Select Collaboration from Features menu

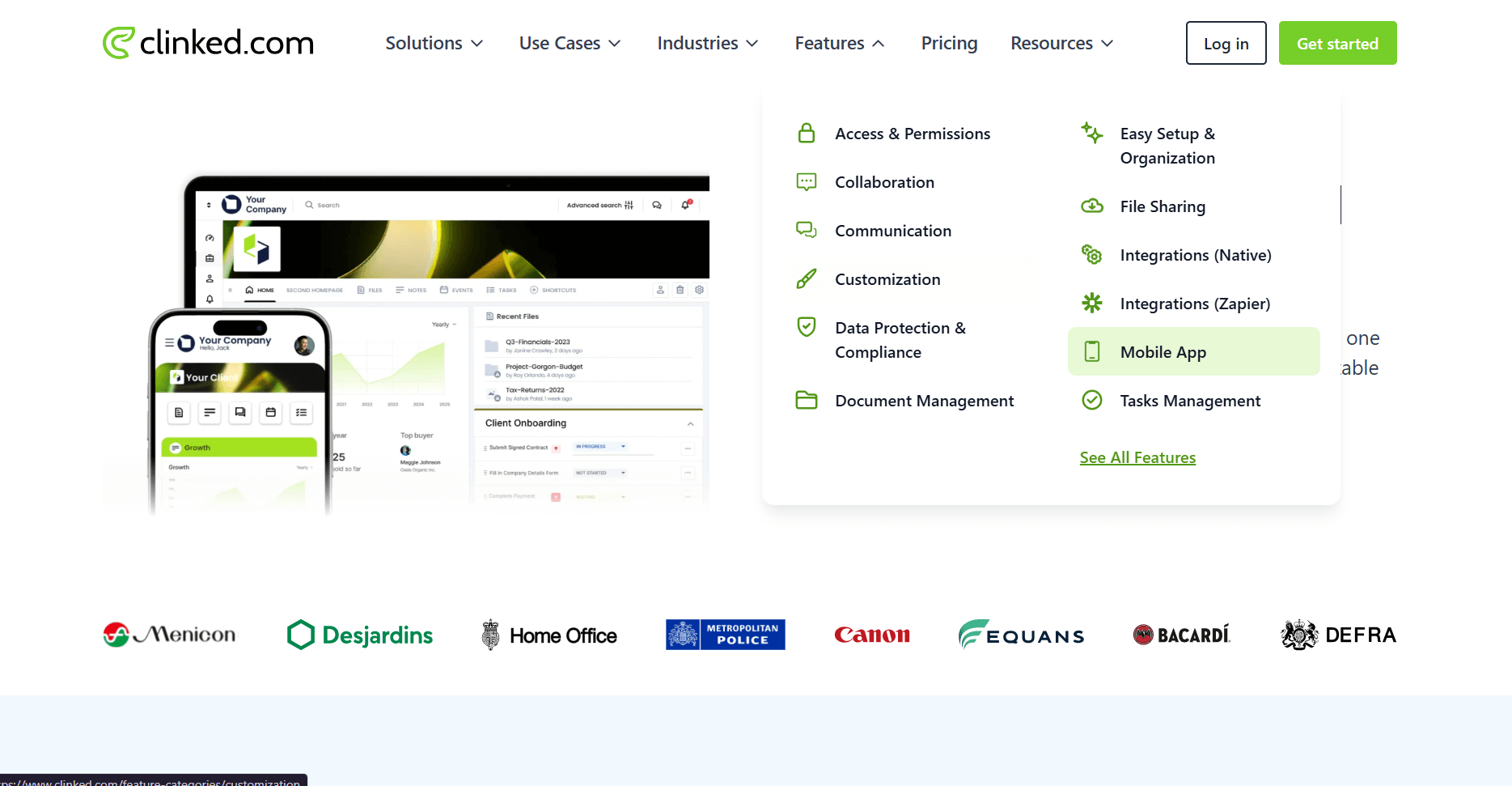pos(884,182)
